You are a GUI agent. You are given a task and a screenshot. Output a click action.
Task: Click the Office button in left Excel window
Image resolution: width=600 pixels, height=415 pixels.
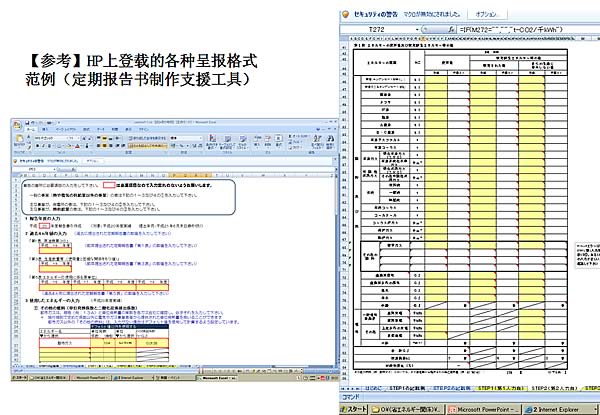pos(17,125)
